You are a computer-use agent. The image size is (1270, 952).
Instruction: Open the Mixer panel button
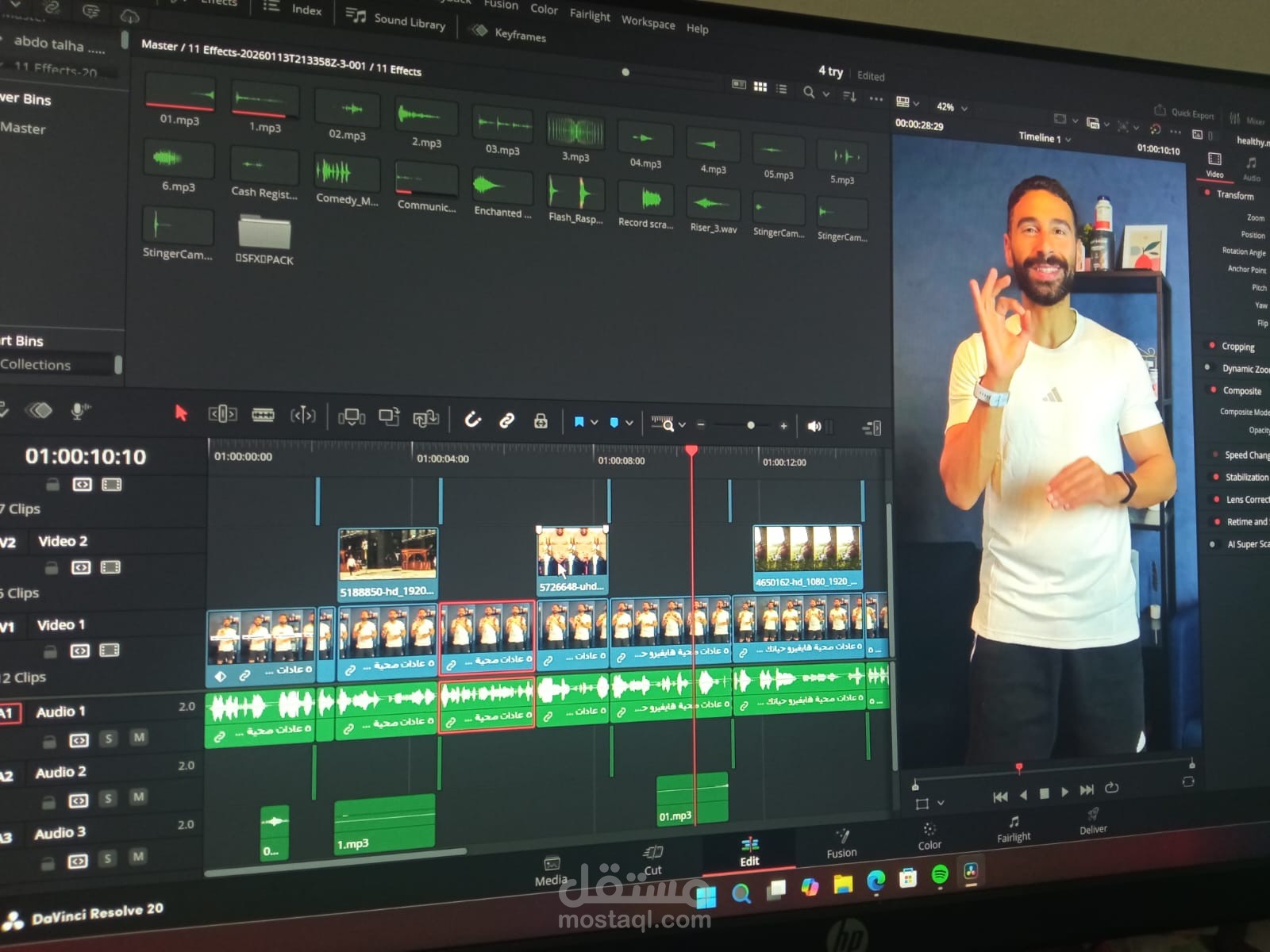[1247, 120]
